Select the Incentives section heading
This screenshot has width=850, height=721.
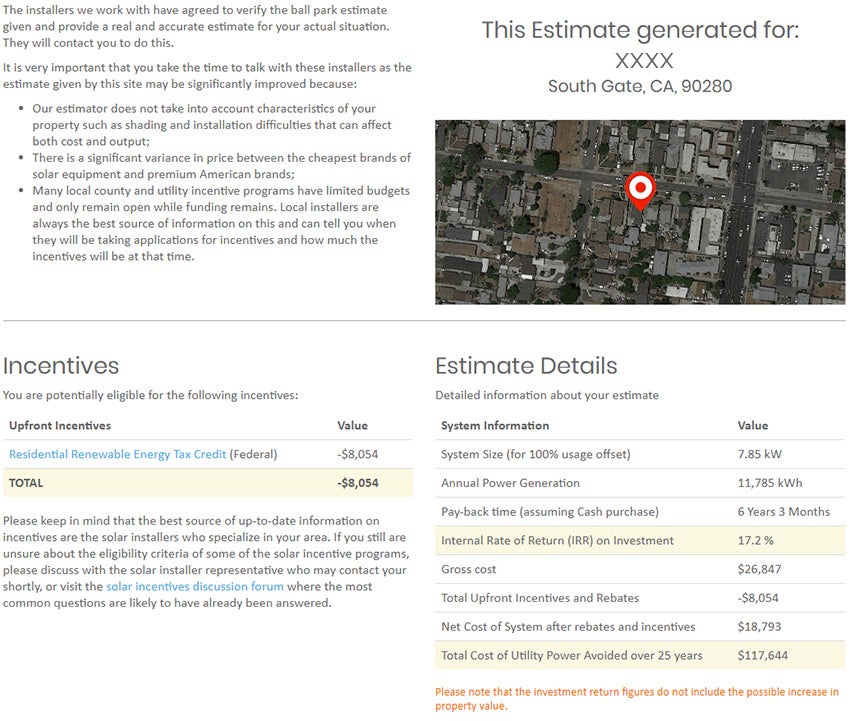tap(61, 365)
